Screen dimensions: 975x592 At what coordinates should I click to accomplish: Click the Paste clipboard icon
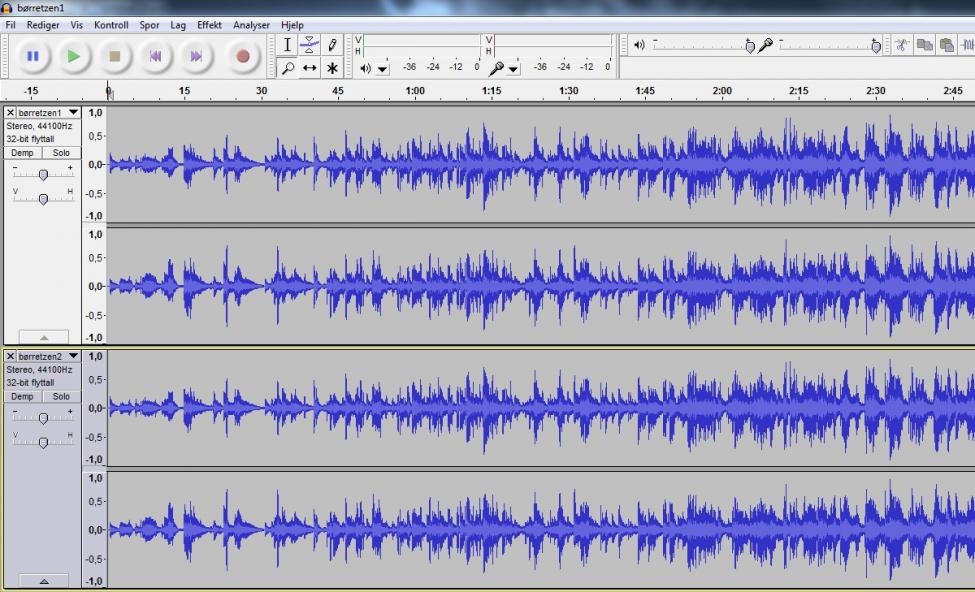tap(946, 45)
